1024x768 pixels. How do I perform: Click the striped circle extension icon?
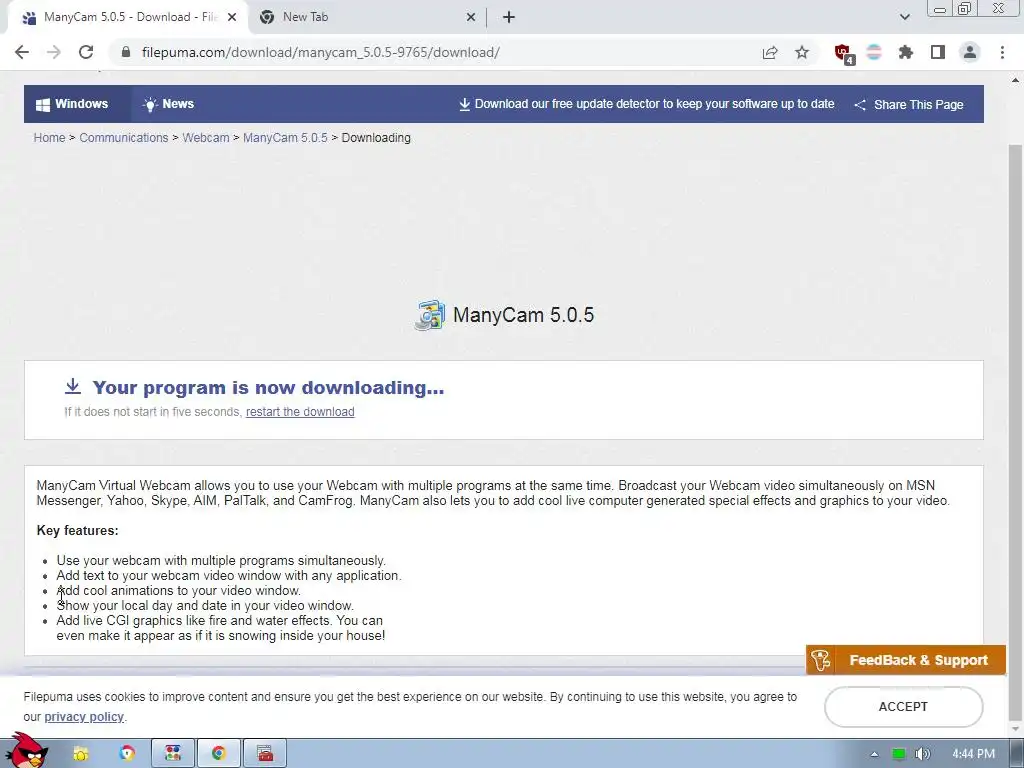874,52
